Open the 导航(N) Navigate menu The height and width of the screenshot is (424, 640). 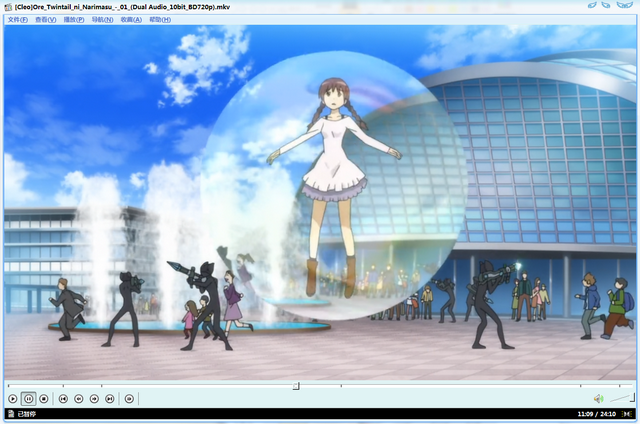pos(102,20)
